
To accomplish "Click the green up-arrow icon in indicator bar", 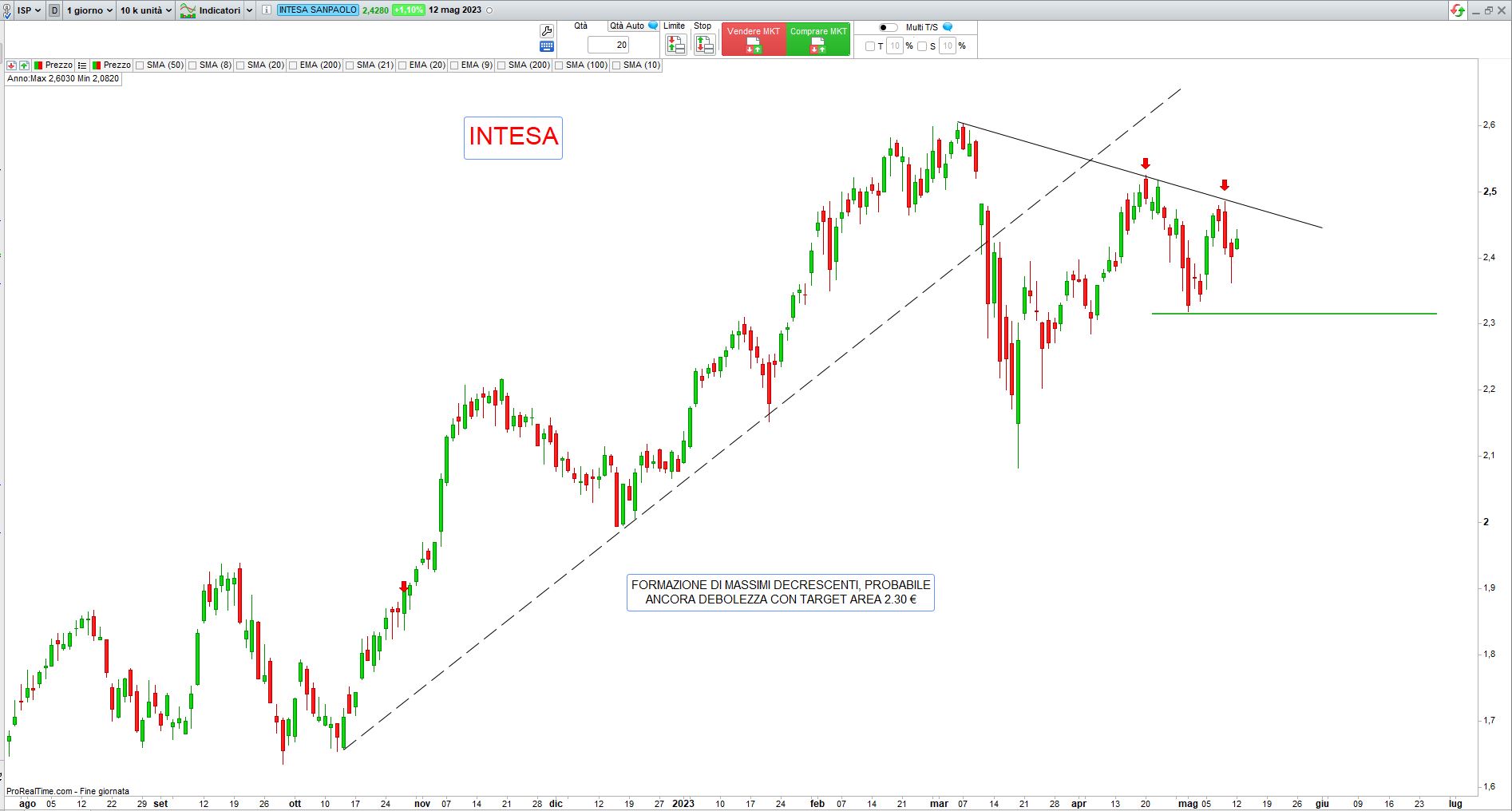I will click(25, 65).
